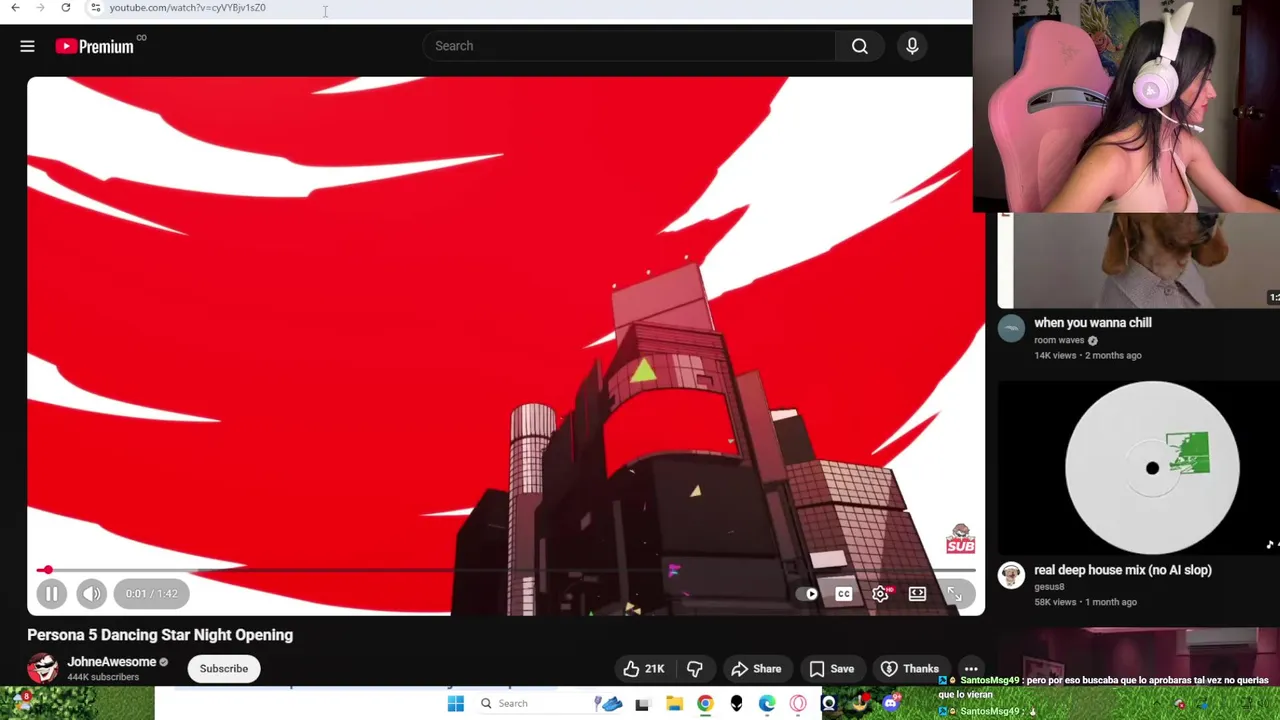Open JohneAwesome channel avatar

pyautogui.click(x=42, y=668)
